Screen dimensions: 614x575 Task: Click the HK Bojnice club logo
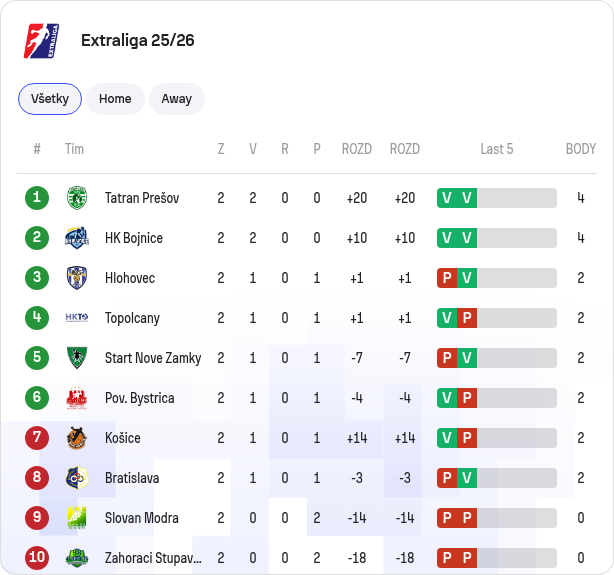[77, 238]
